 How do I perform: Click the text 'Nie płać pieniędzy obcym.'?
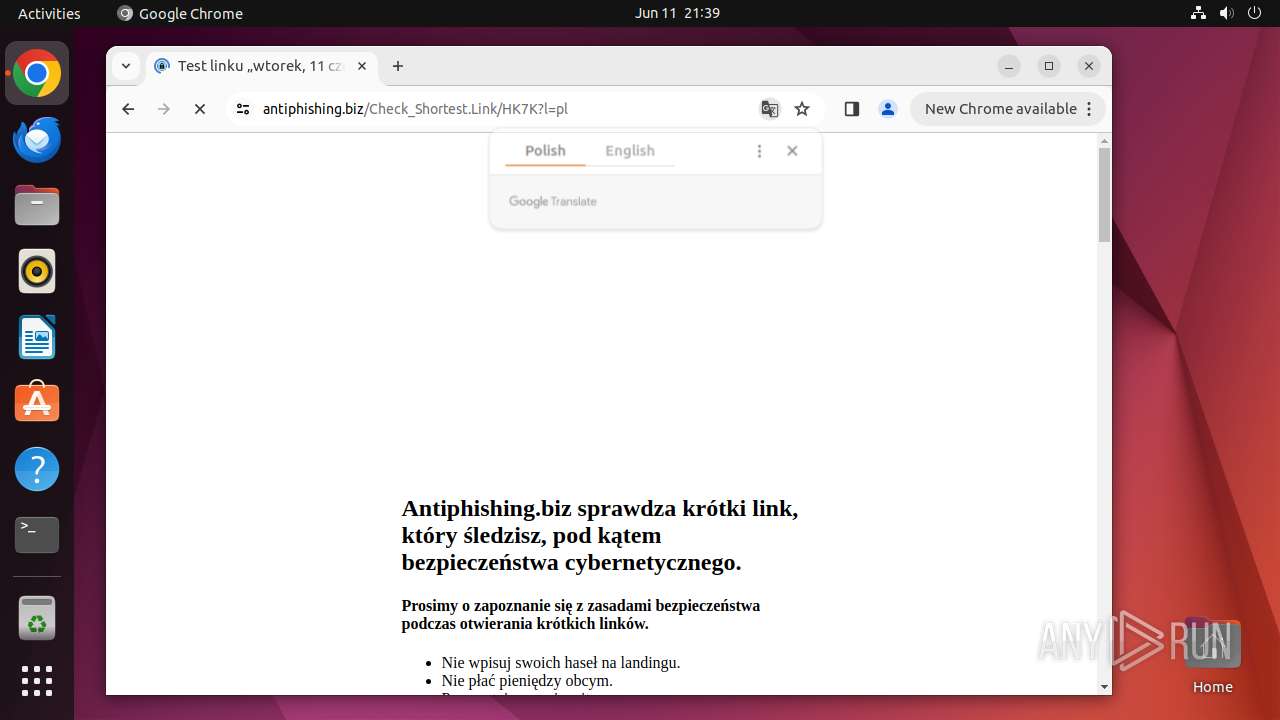[x=527, y=680]
